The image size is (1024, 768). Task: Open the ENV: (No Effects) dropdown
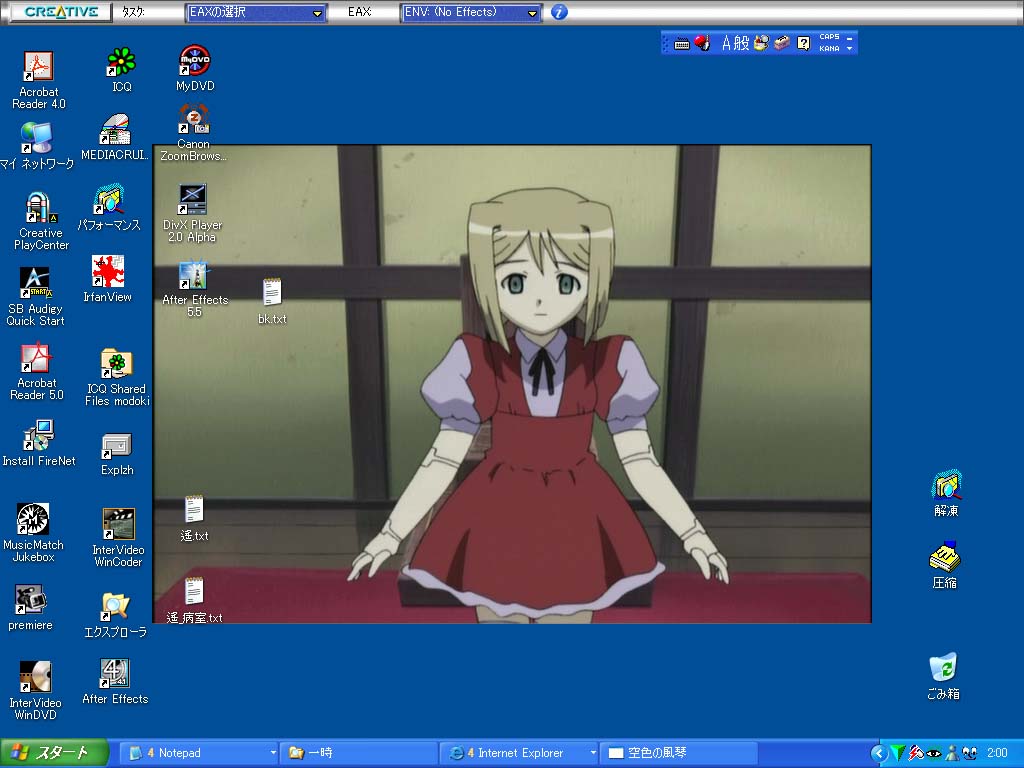pyautogui.click(x=471, y=12)
